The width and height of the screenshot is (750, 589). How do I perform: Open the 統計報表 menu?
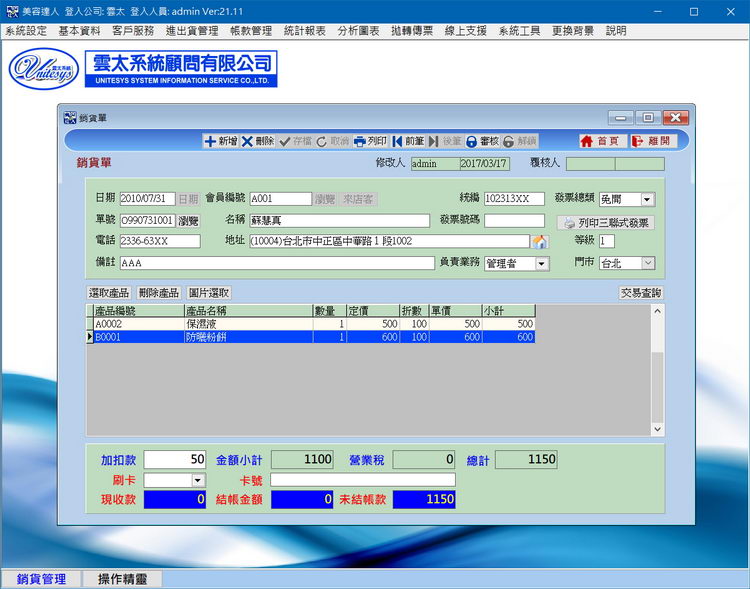click(x=304, y=31)
